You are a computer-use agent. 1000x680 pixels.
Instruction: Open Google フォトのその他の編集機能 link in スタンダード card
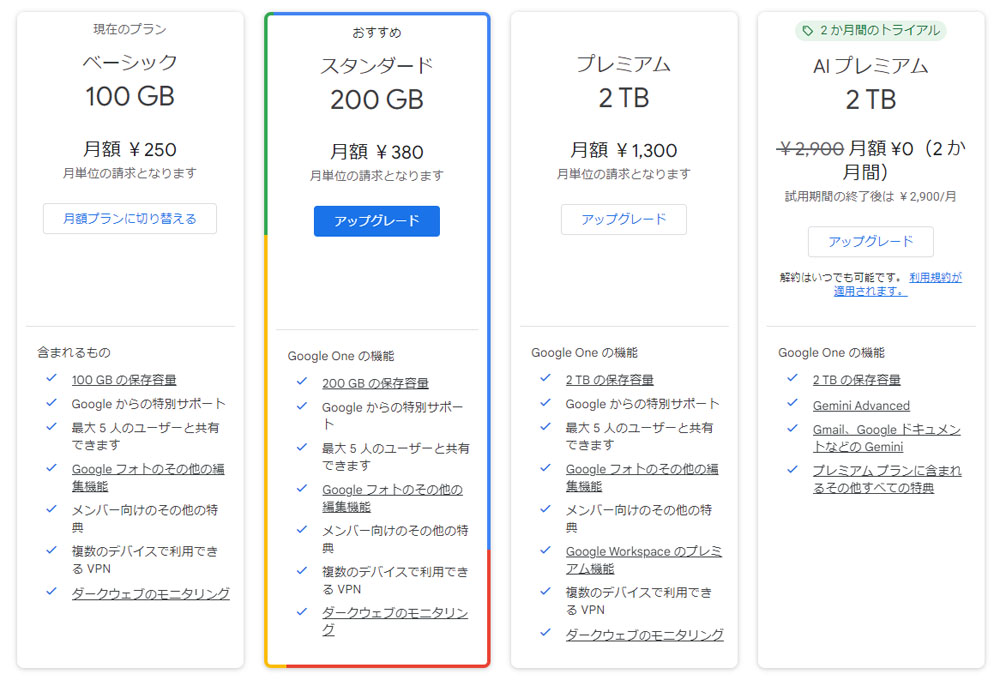[392, 498]
